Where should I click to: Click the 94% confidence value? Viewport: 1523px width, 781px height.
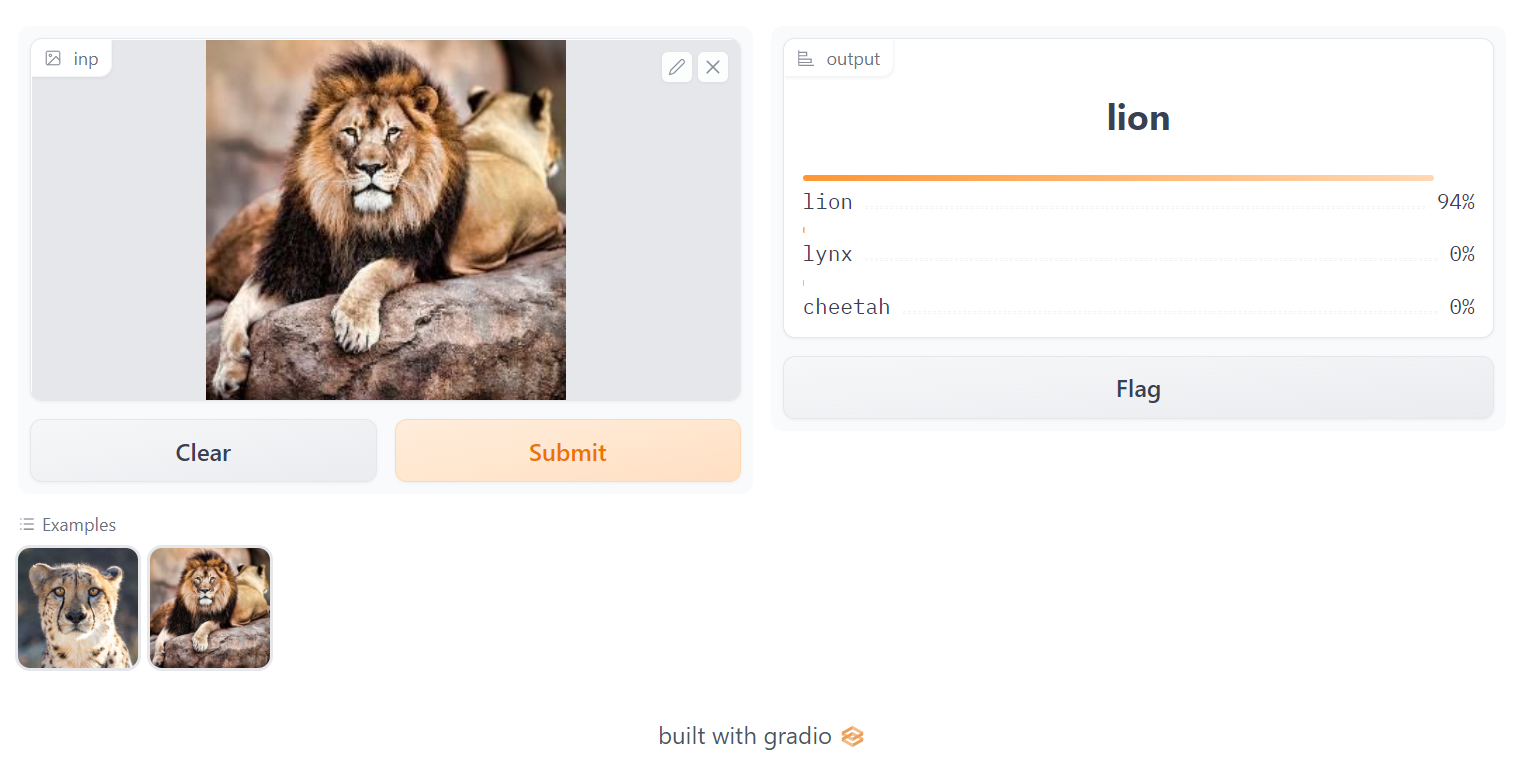click(1455, 202)
